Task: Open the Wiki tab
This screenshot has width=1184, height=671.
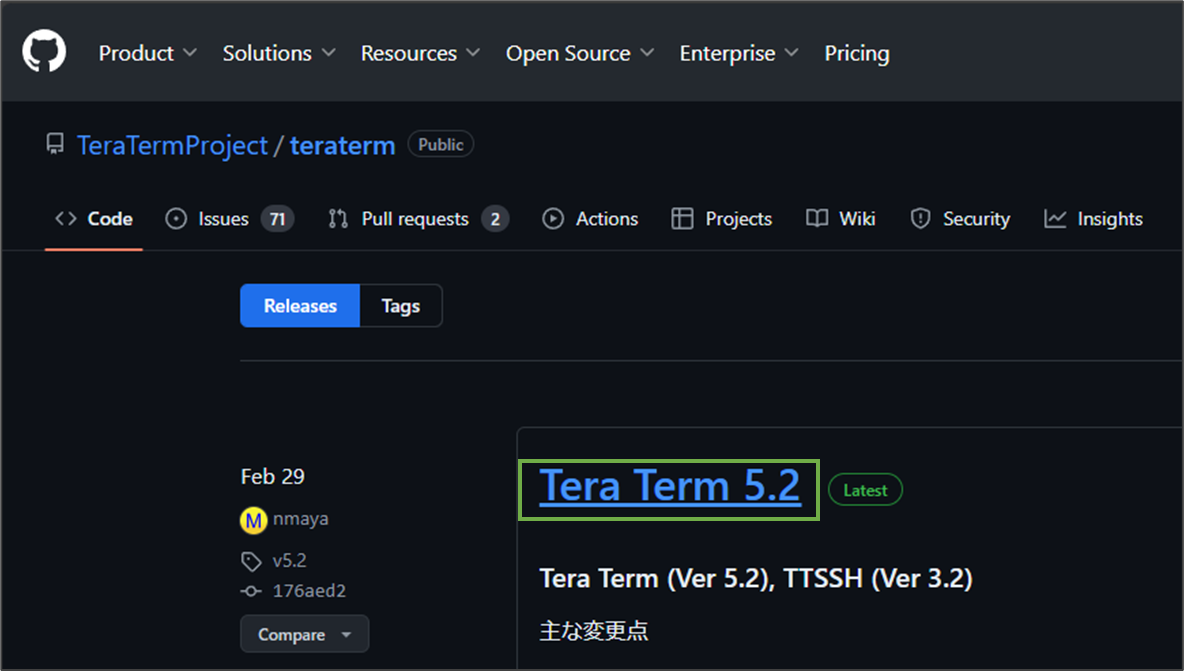Action: tap(840, 219)
